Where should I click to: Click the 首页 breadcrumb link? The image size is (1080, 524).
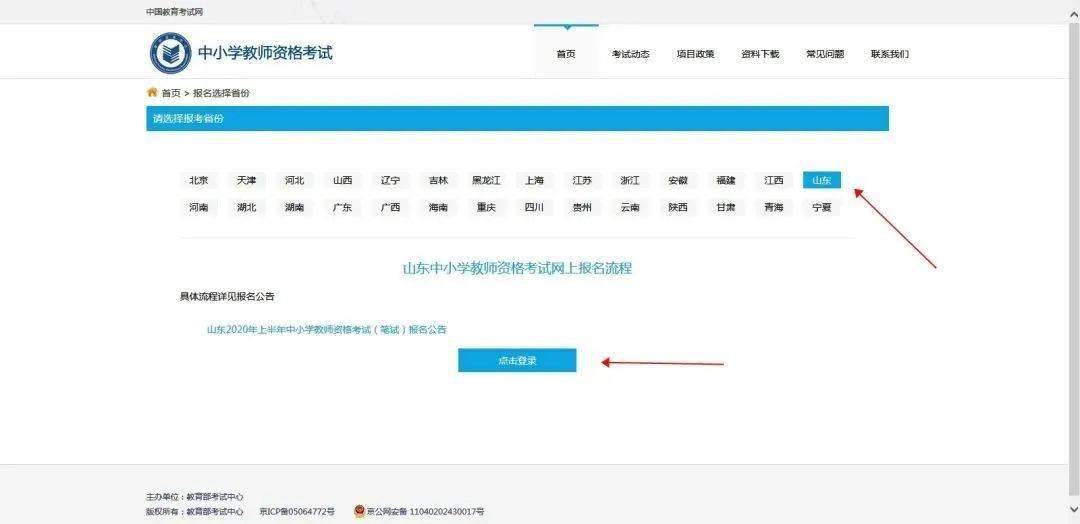pyautogui.click(x=171, y=93)
